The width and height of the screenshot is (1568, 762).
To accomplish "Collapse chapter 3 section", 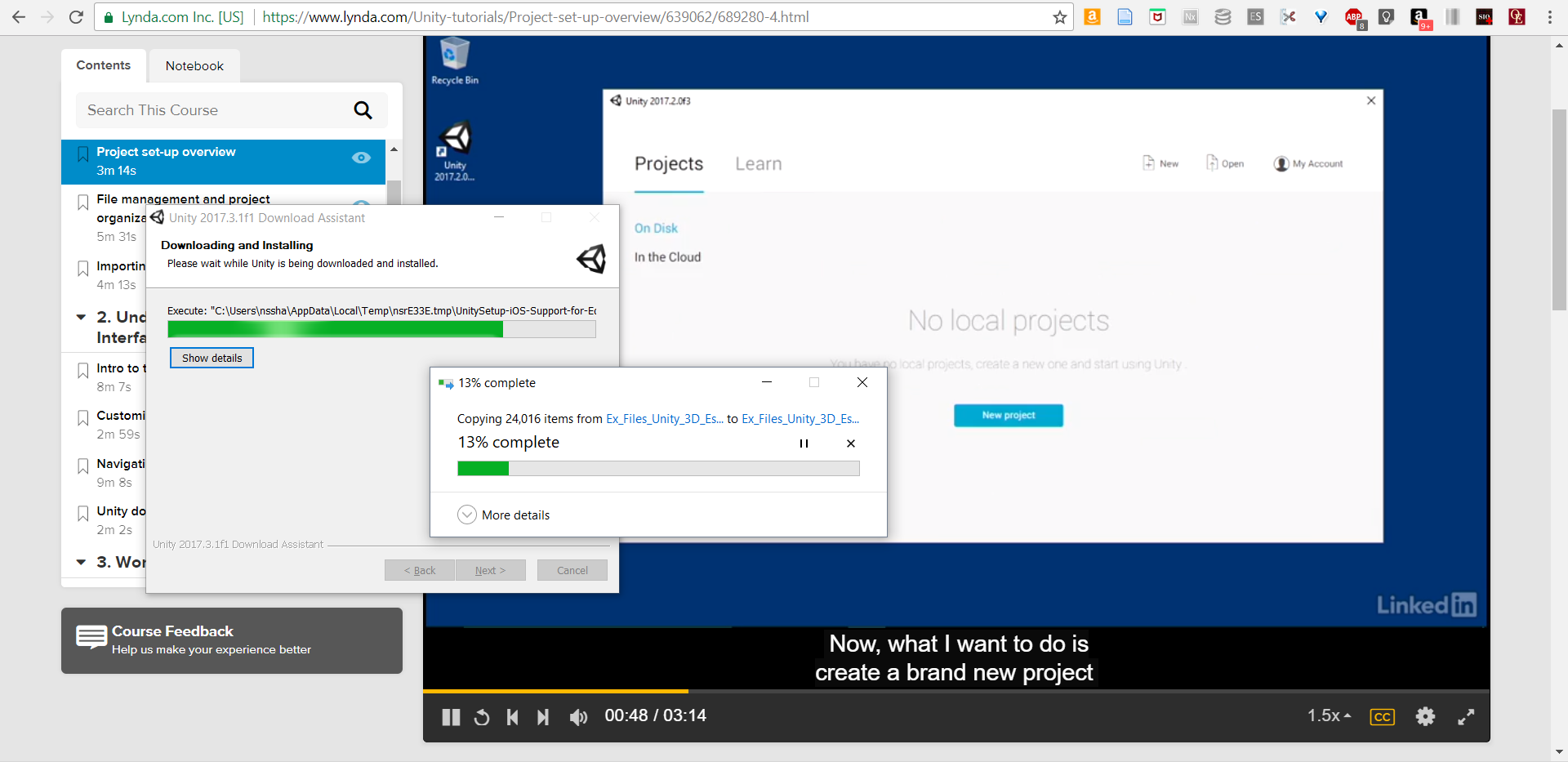I will pyautogui.click(x=81, y=562).
